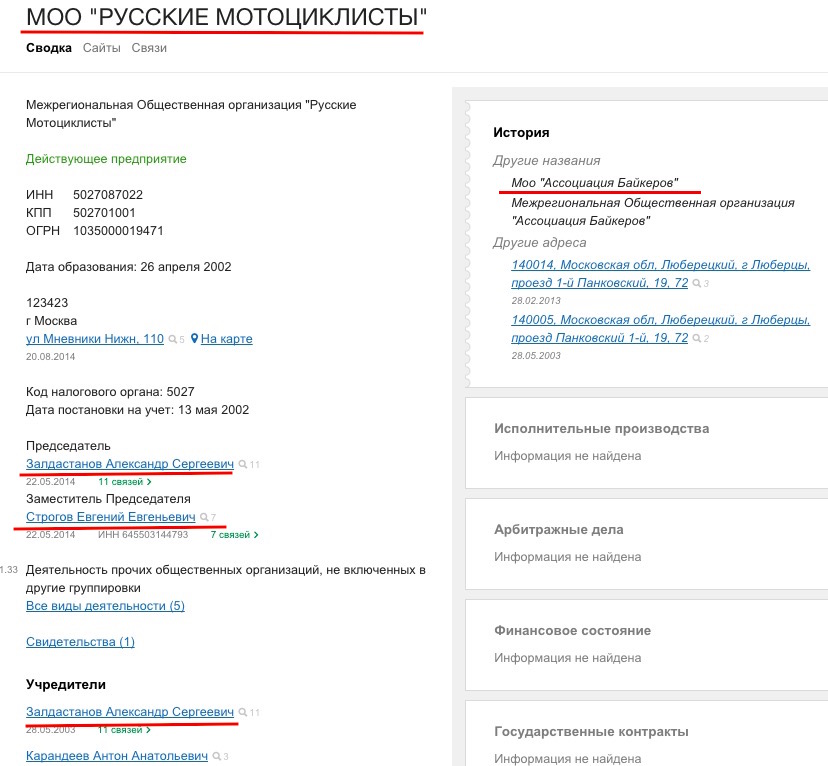Viewport: 828px width, 766px height.
Task: Click the ИНН 645503144793 text under Строгов
Action: 143,534
